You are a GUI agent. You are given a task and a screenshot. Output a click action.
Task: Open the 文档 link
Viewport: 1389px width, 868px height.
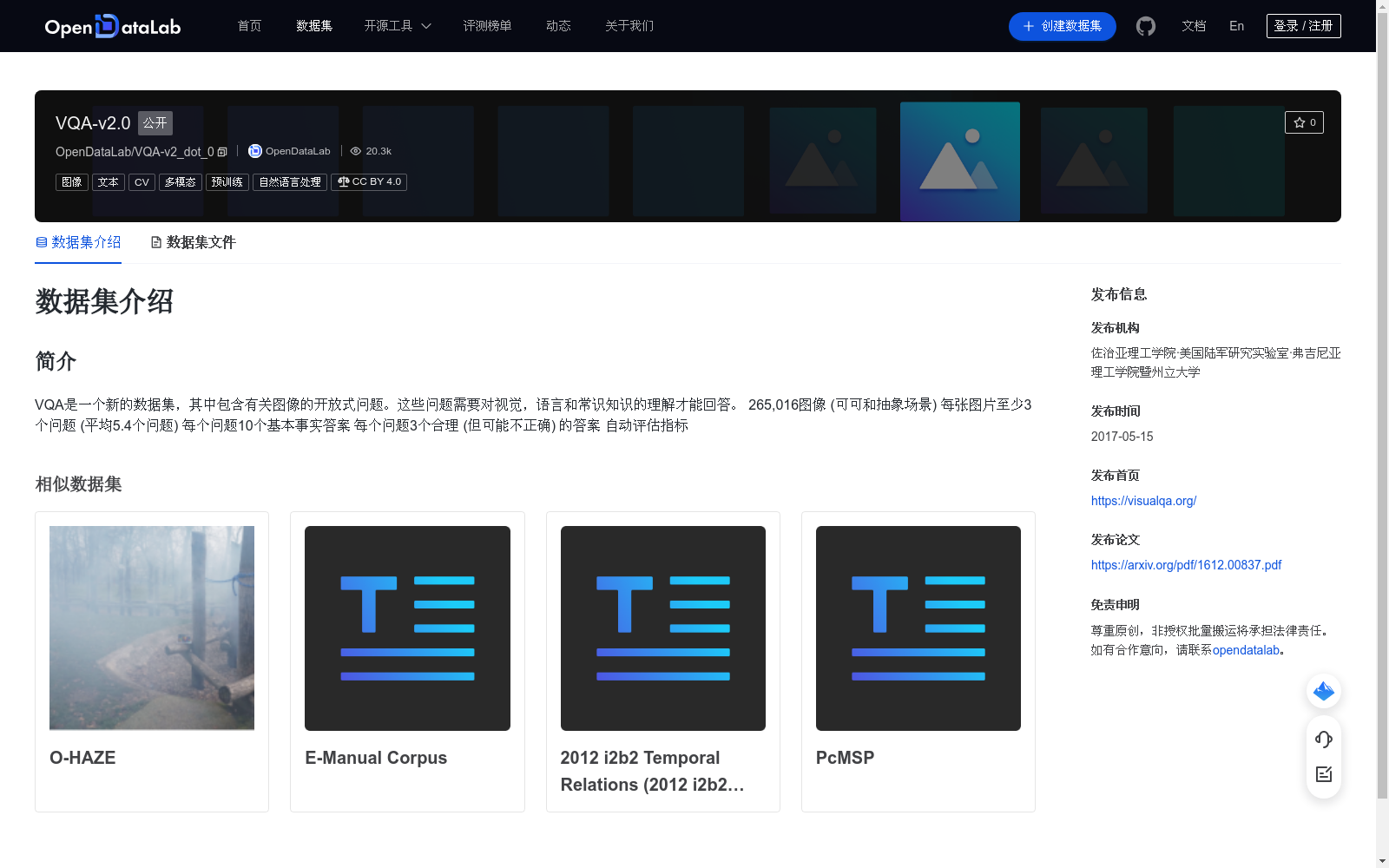1194,26
